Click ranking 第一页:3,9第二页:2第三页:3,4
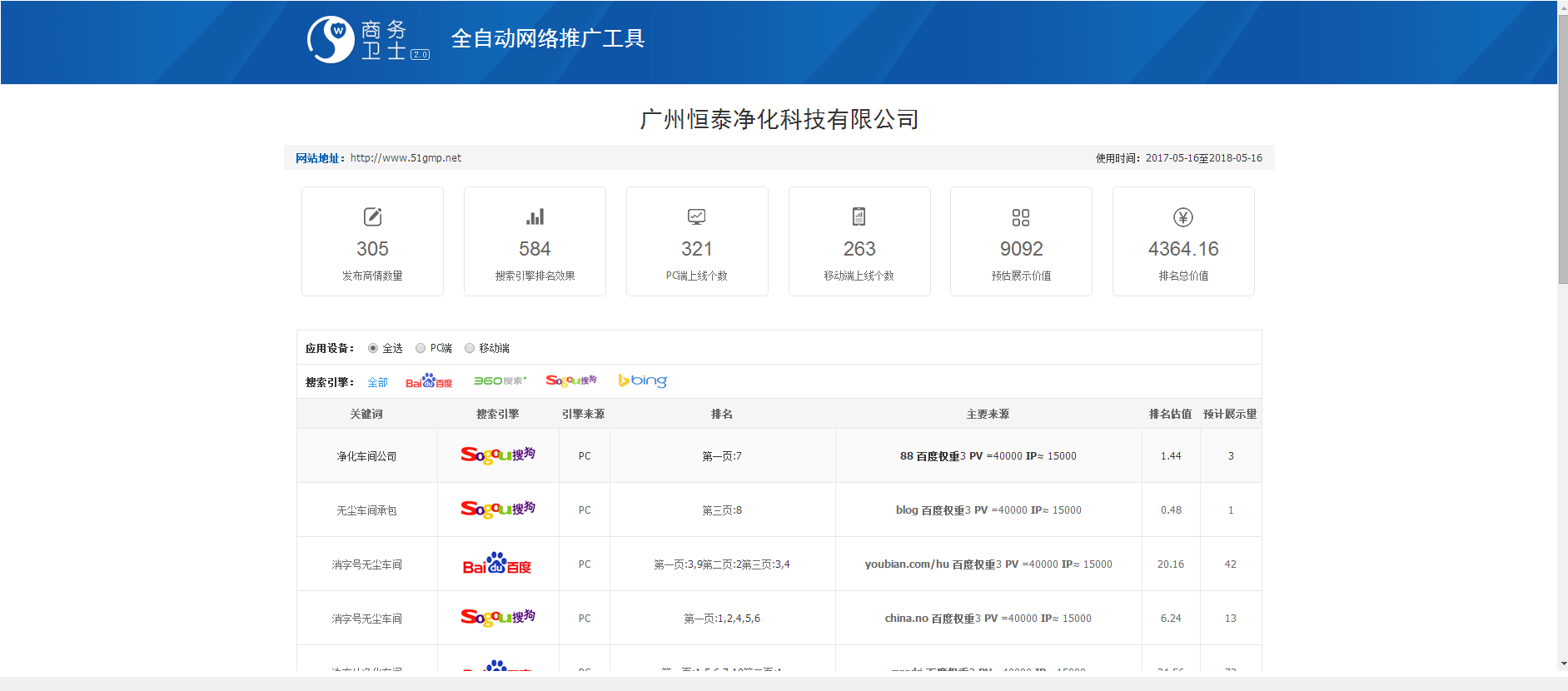 pyautogui.click(x=722, y=564)
